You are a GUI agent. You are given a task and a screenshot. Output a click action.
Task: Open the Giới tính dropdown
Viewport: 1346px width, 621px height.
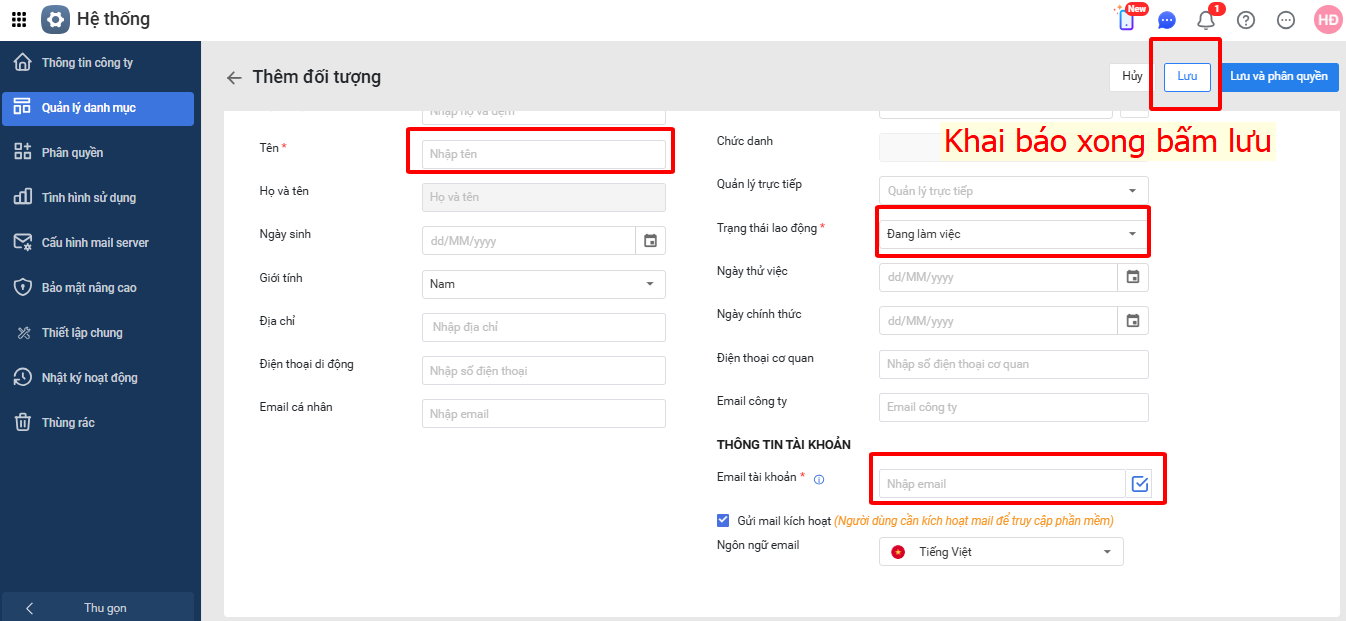coord(543,284)
